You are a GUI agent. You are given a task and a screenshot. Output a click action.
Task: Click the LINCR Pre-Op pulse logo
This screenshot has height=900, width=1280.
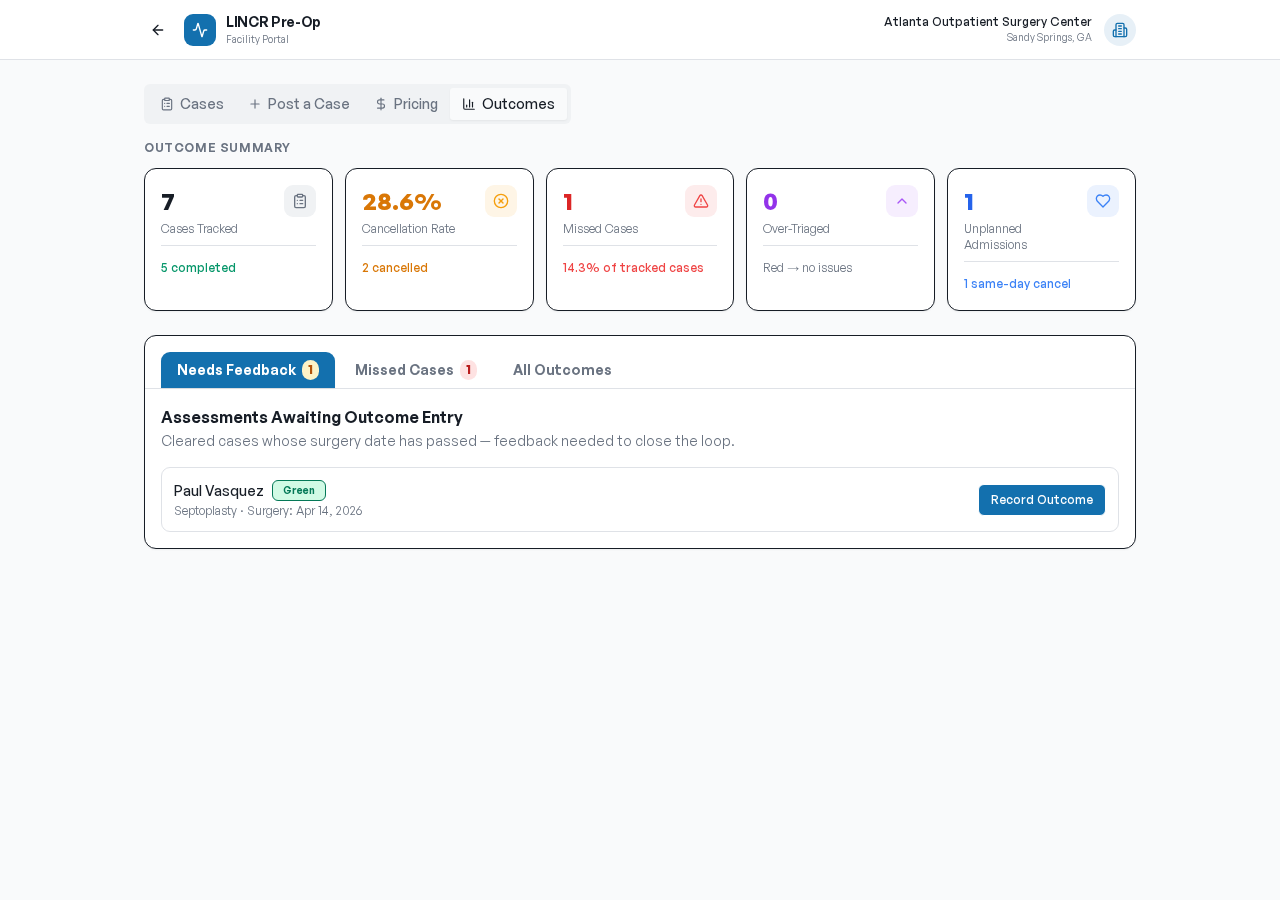(x=200, y=30)
